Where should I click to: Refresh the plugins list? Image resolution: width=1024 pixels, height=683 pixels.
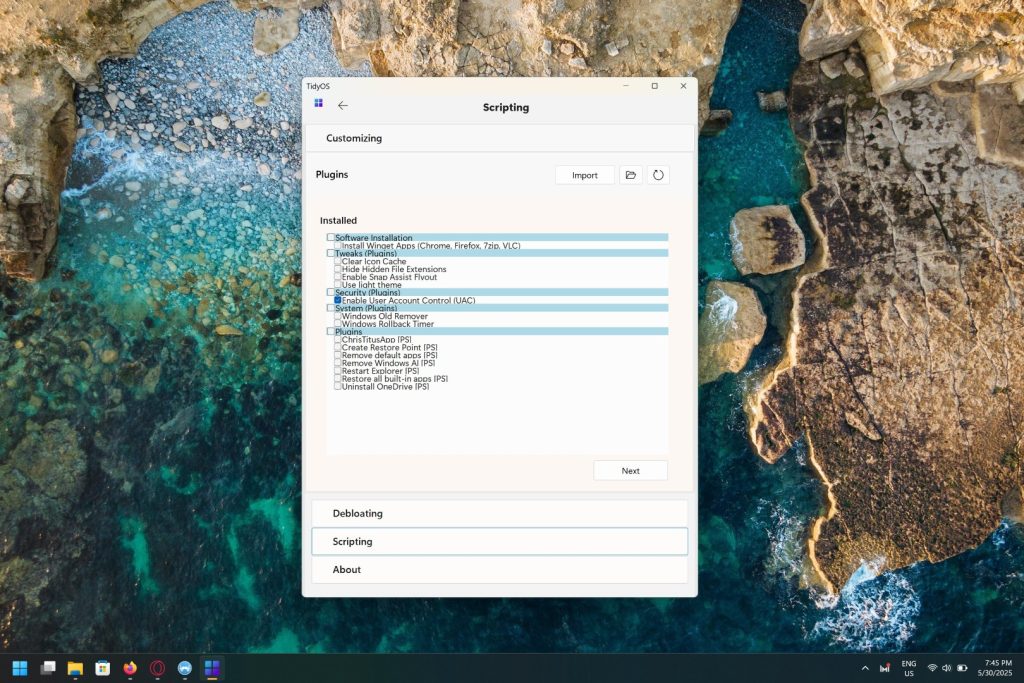pyautogui.click(x=658, y=175)
